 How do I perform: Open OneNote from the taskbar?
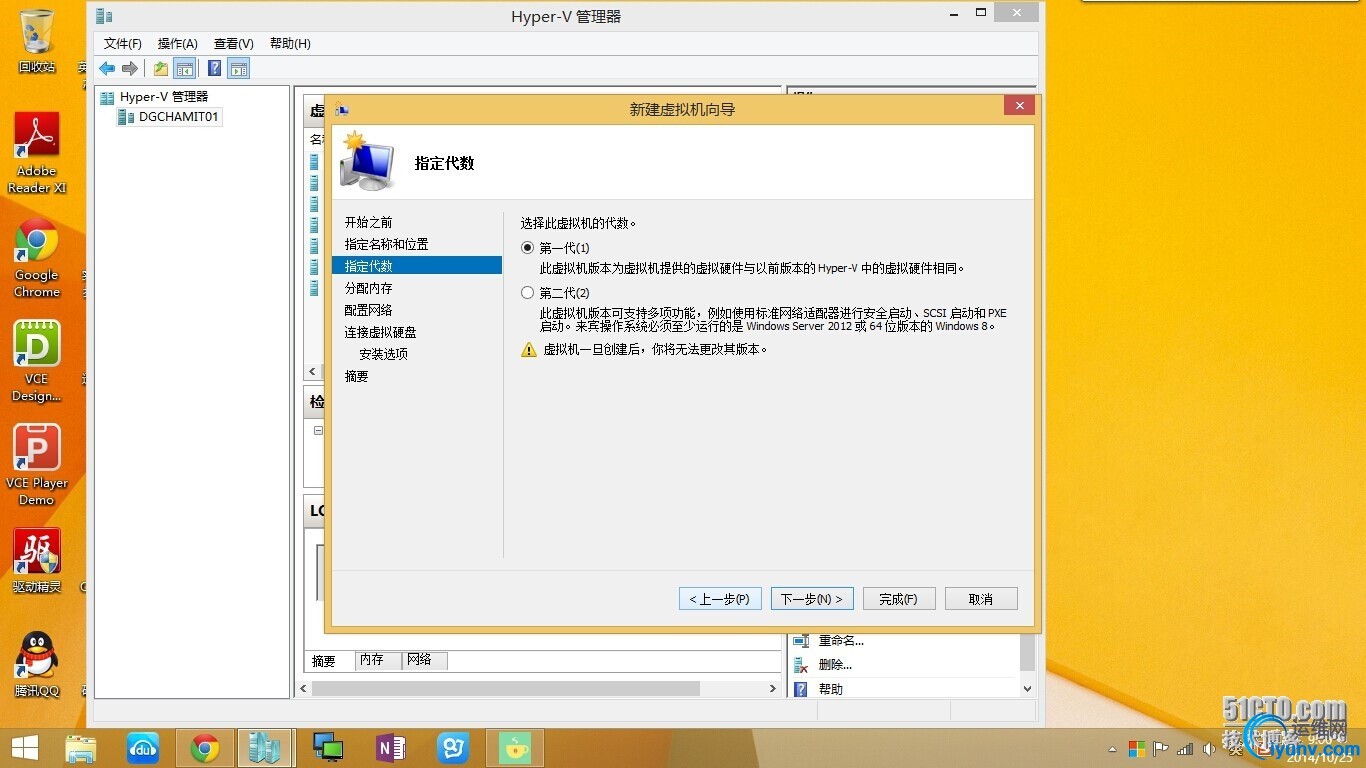(390, 748)
